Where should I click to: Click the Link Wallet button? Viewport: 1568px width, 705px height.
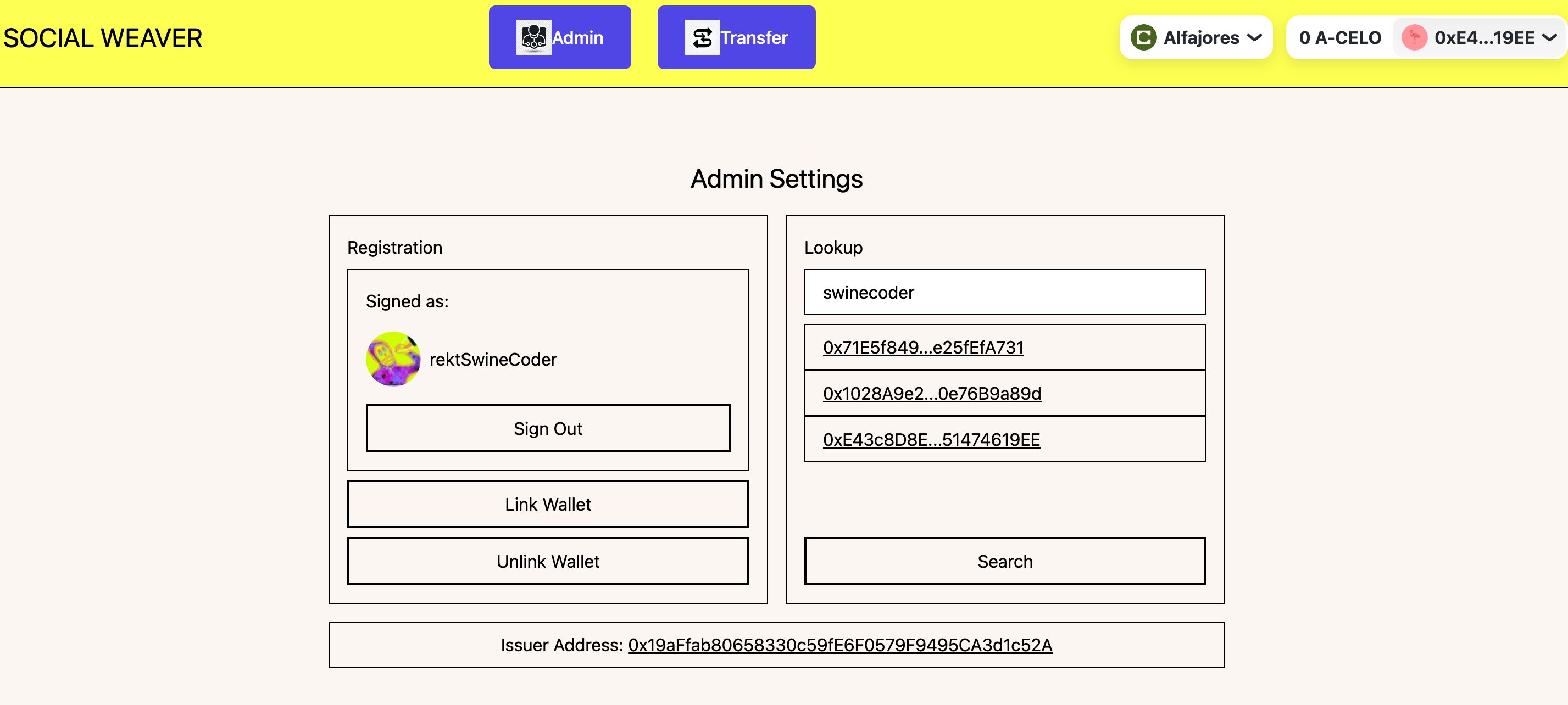click(x=547, y=504)
